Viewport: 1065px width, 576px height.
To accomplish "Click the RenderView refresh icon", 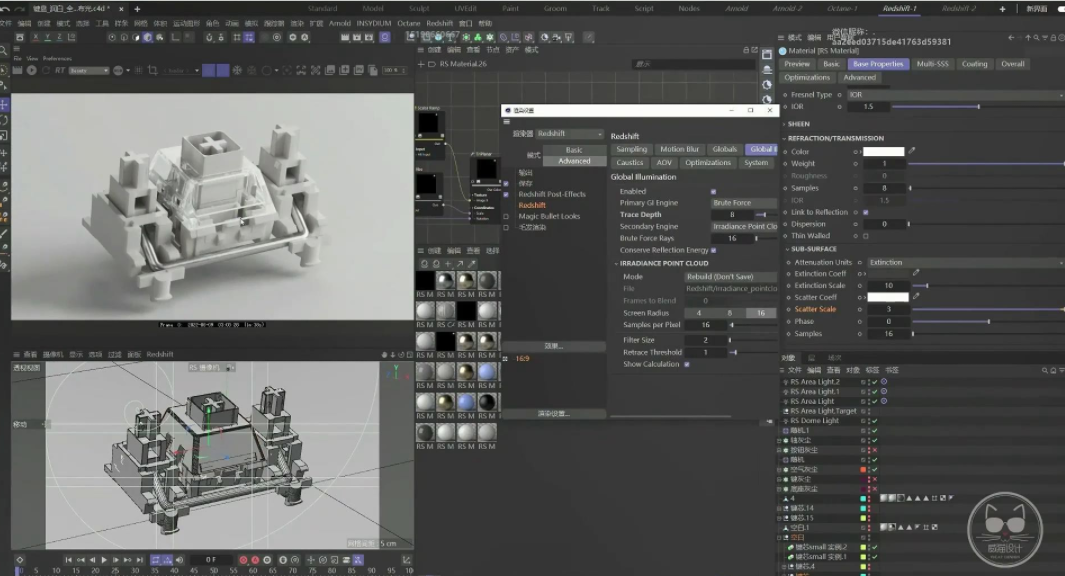I will coord(46,70).
